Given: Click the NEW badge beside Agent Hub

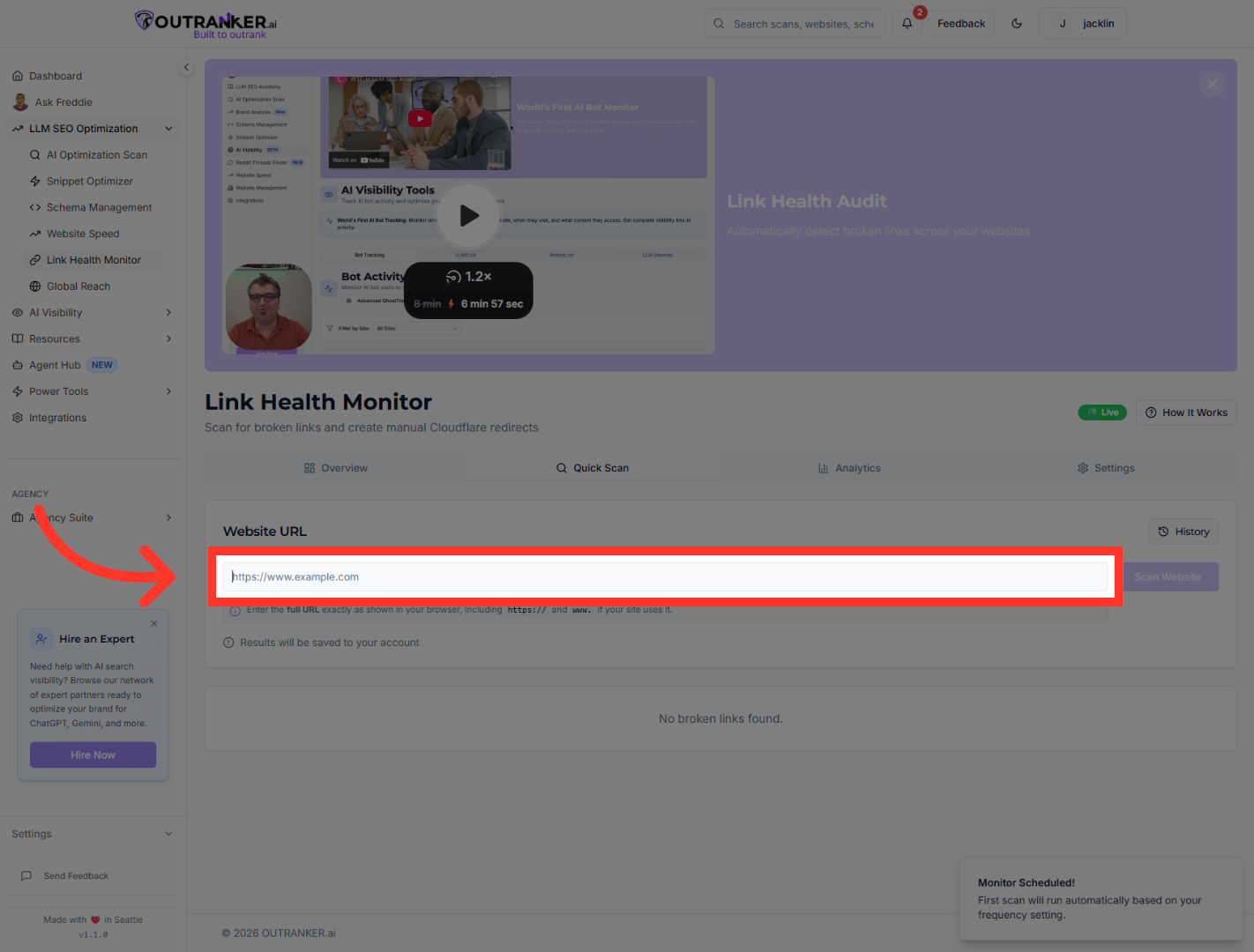Looking at the screenshot, I should pyautogui.click(x=102, y=365).
